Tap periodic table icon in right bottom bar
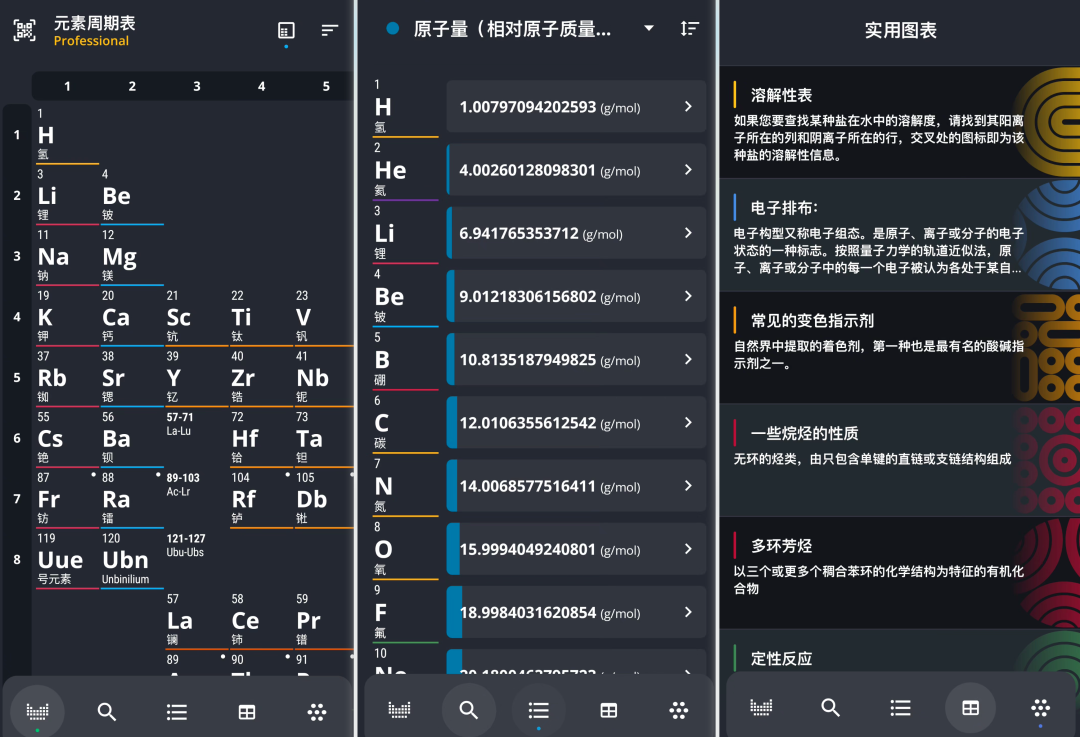Screen dimensions: 1080x737 pyautogui.click(x=761, y=707)
